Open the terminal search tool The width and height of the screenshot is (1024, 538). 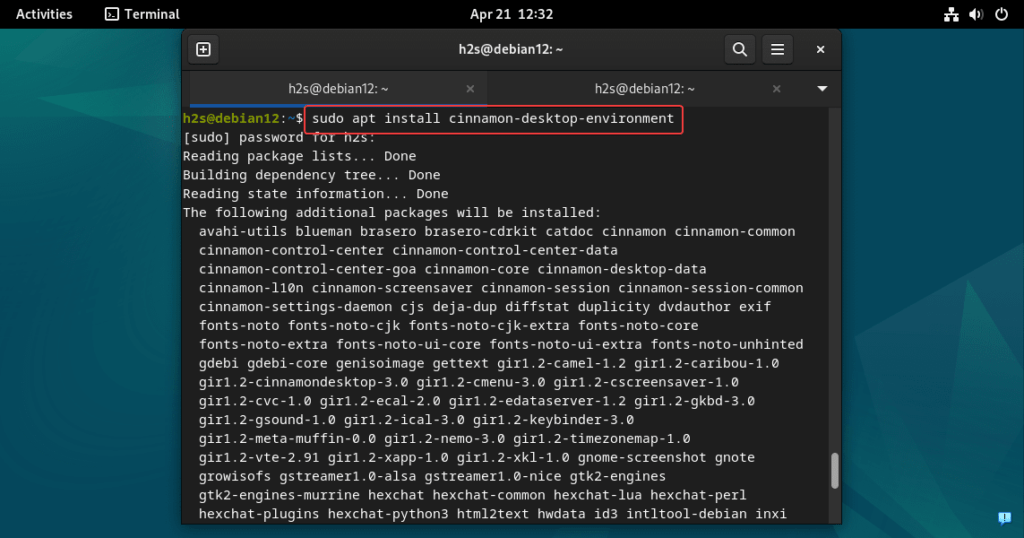pyautogui.click(x=739, y=50)
